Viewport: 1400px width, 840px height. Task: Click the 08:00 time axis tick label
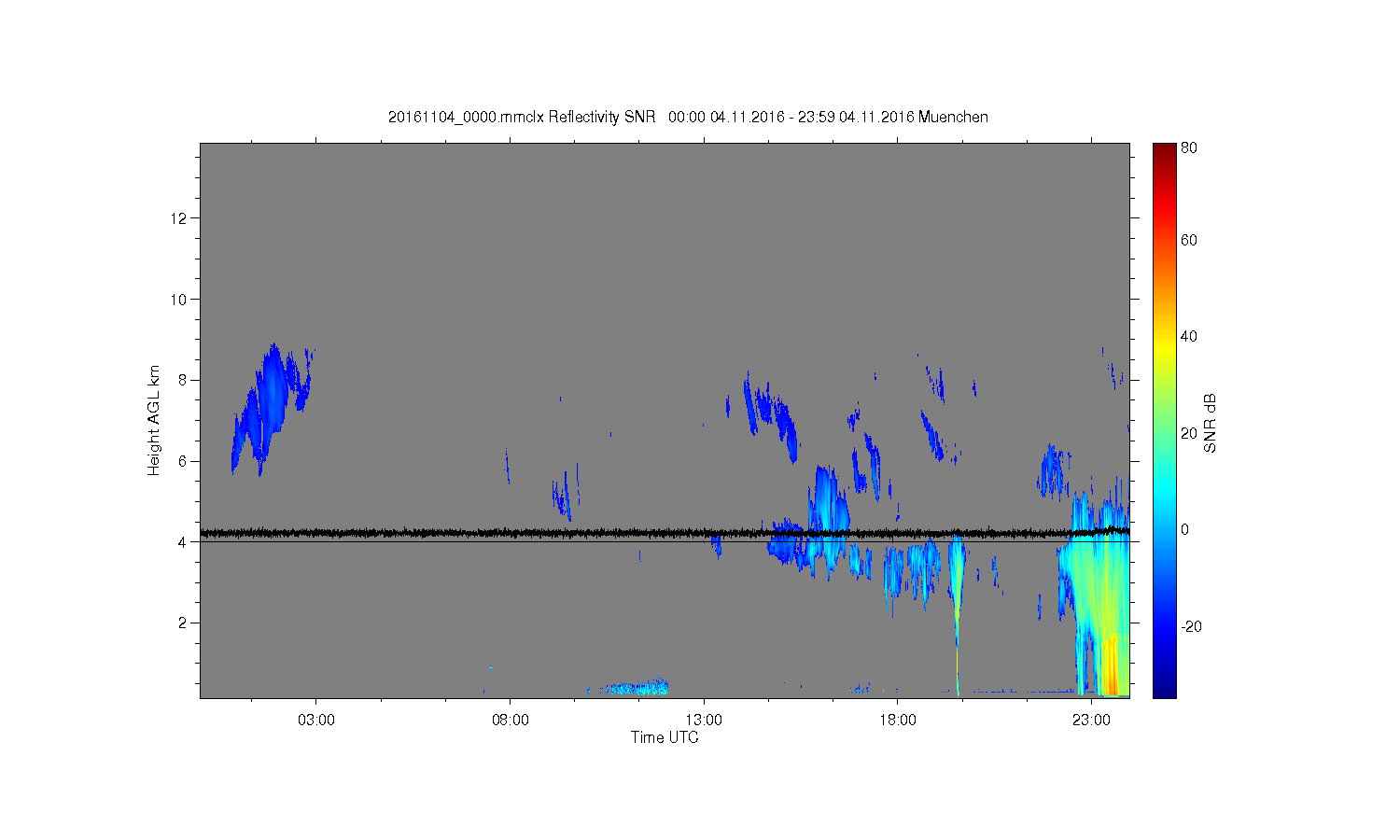pos(511,721)
